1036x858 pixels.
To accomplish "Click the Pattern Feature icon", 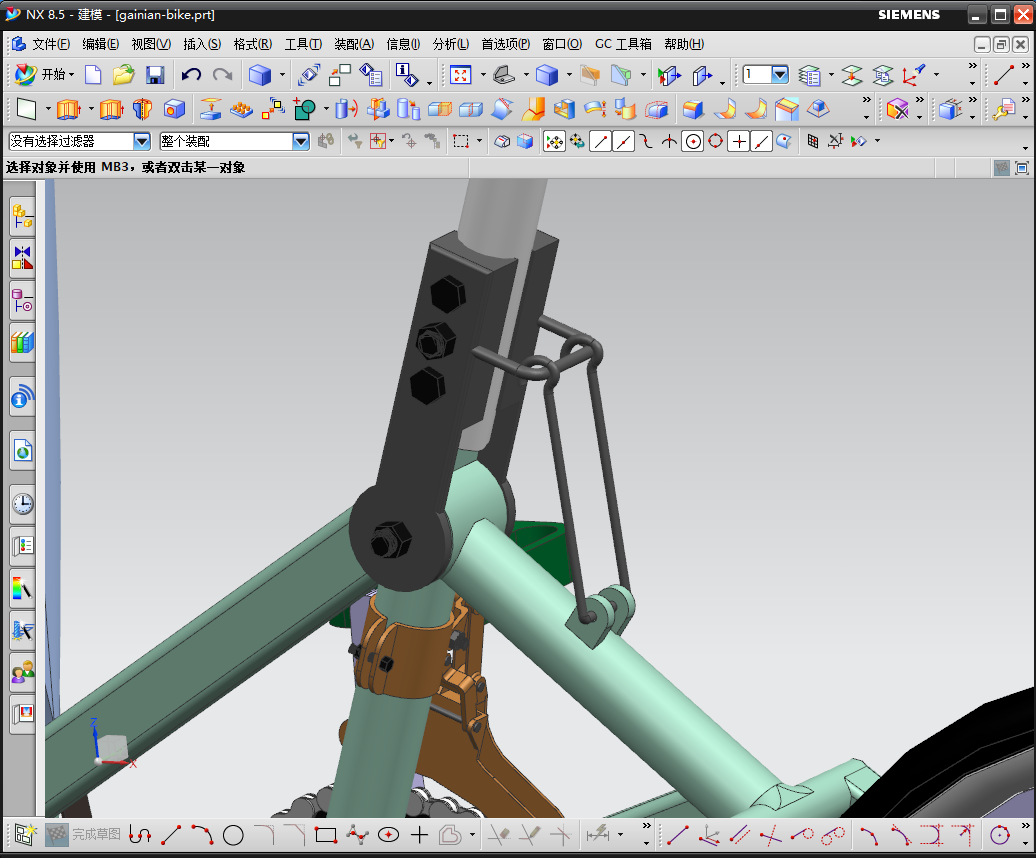I will (x=241, y=109).
